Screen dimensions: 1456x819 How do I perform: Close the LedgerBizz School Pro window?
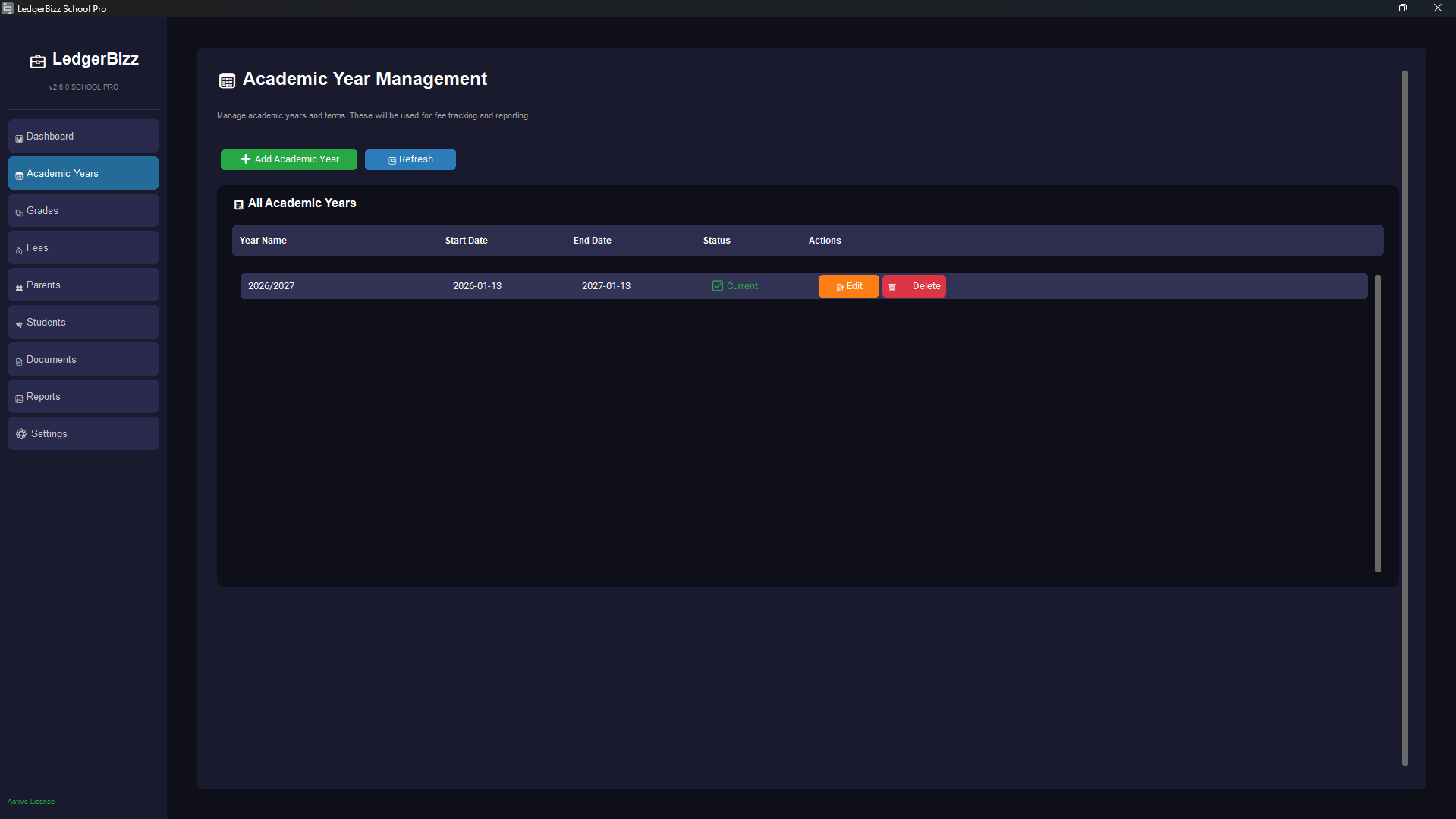1438,8
